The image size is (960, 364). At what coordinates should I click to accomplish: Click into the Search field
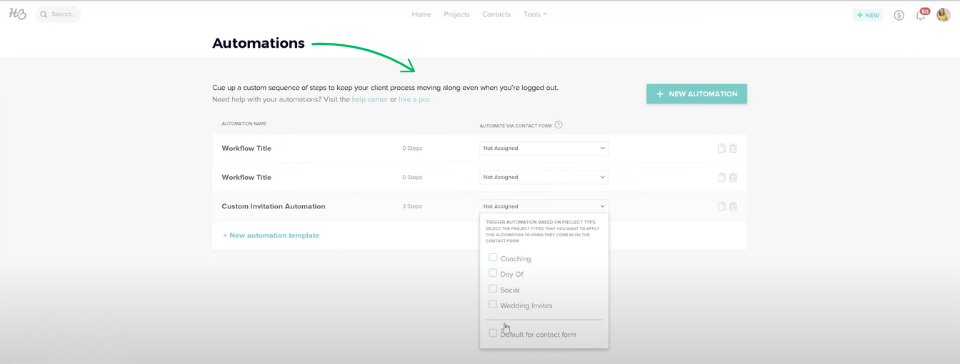pos(58,14)
